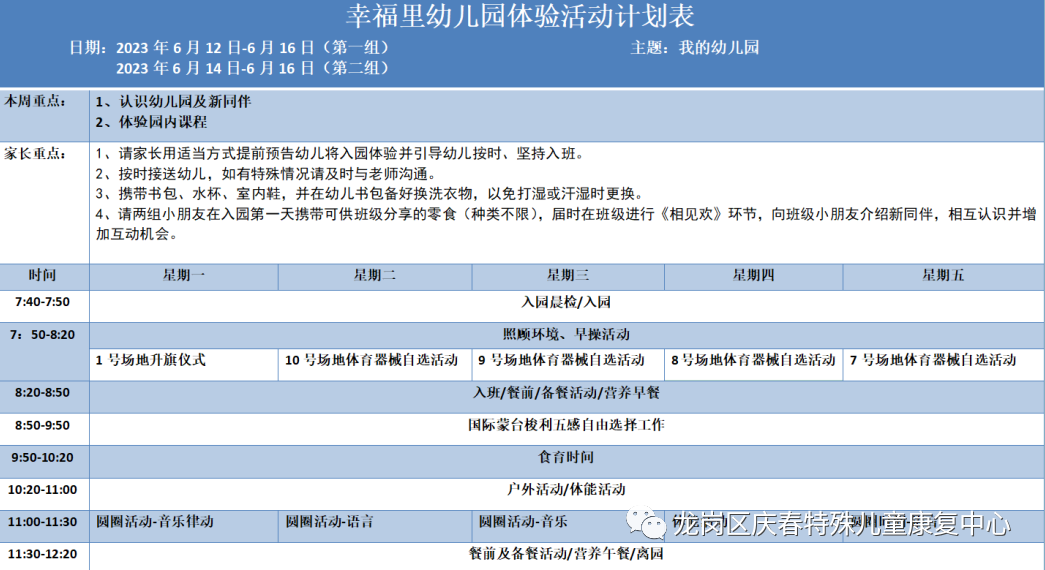Select the 照顾环境、早操活动 cell

click(x=566, y=335)
